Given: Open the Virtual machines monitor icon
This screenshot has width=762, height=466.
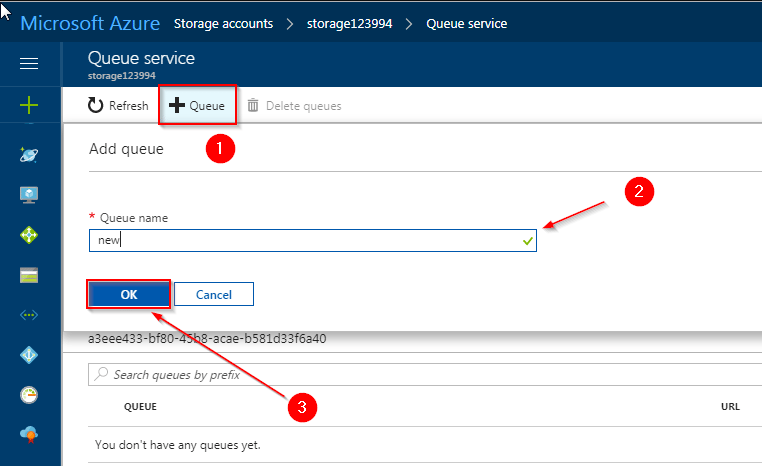Looking at the screenshot, I should click(x=29, y=195).
